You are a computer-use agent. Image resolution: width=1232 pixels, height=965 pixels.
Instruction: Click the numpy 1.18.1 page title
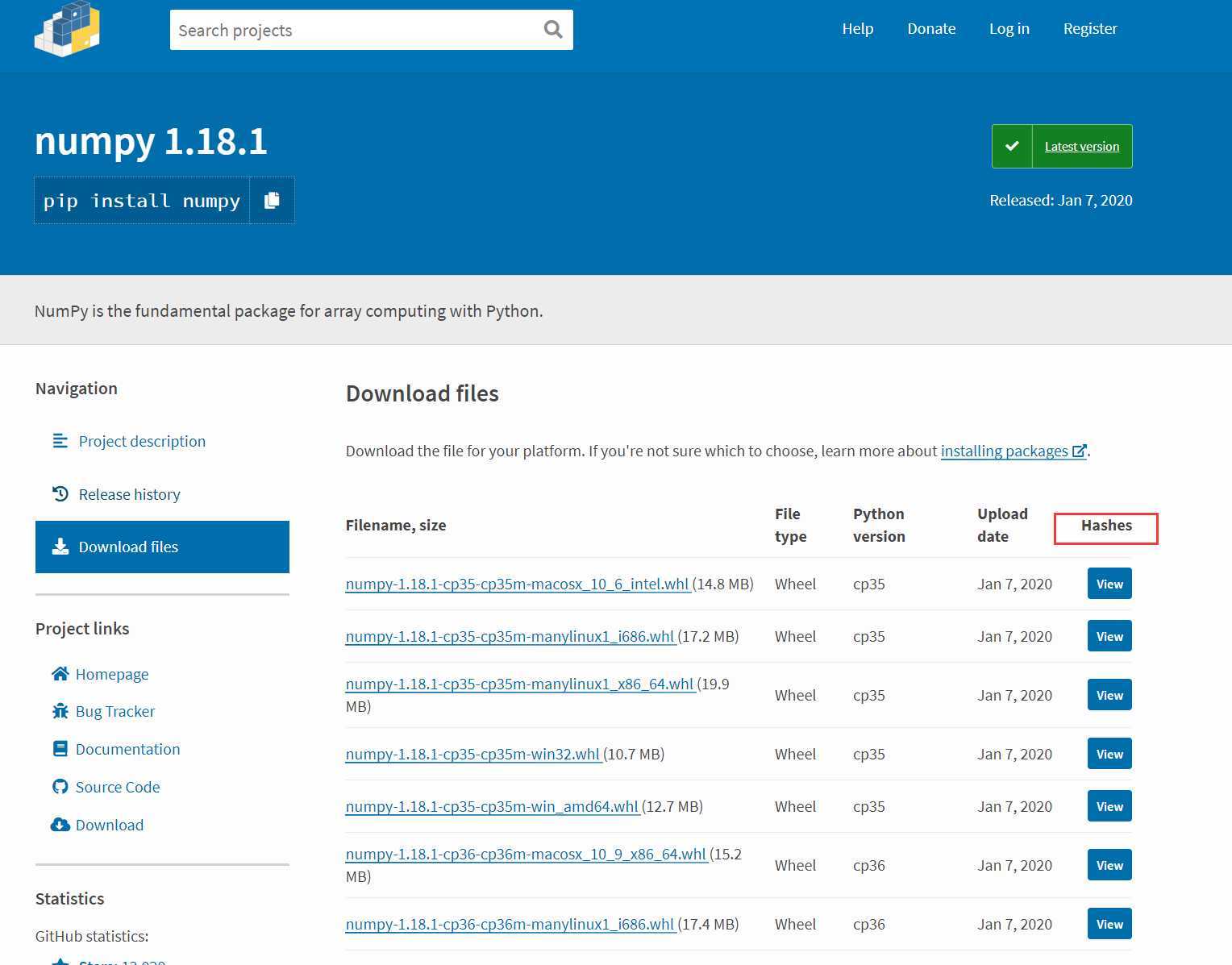(151, 141)
